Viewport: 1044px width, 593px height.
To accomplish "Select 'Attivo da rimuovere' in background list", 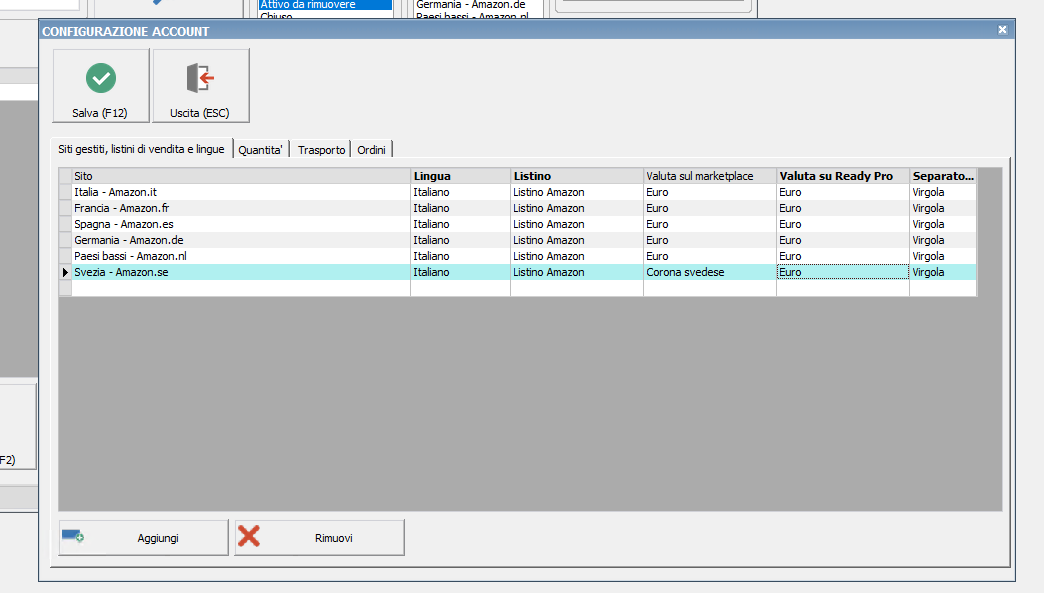I will tap(325, 5).
